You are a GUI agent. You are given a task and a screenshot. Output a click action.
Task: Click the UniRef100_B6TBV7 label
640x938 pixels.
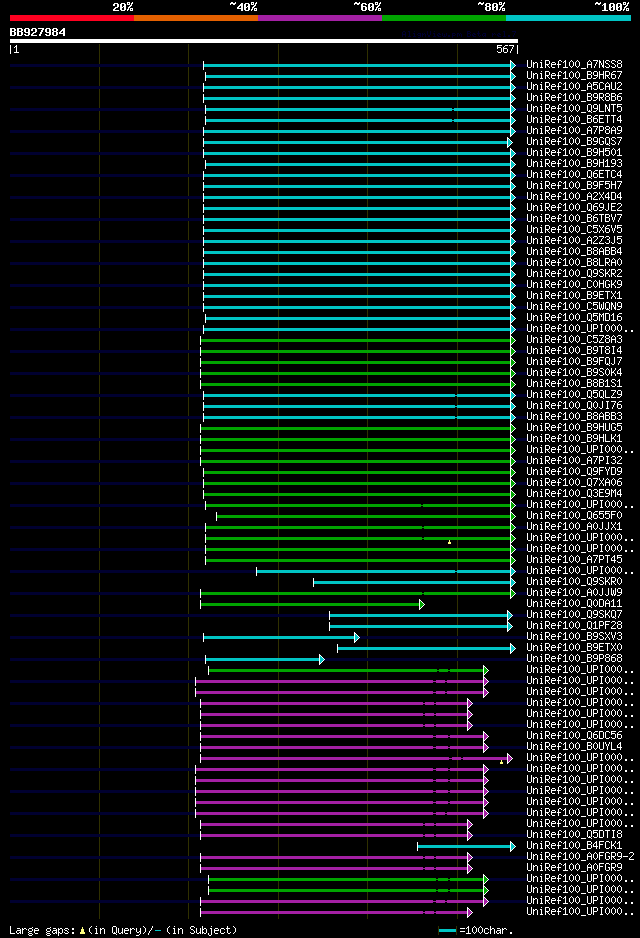pos(574,218)
